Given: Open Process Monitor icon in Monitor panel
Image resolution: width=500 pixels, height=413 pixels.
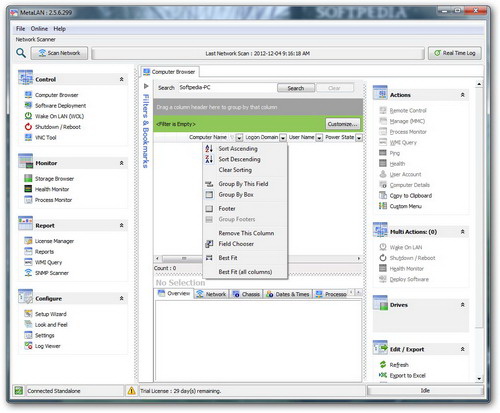Looking at the screenshot, I should pos(28,200).
